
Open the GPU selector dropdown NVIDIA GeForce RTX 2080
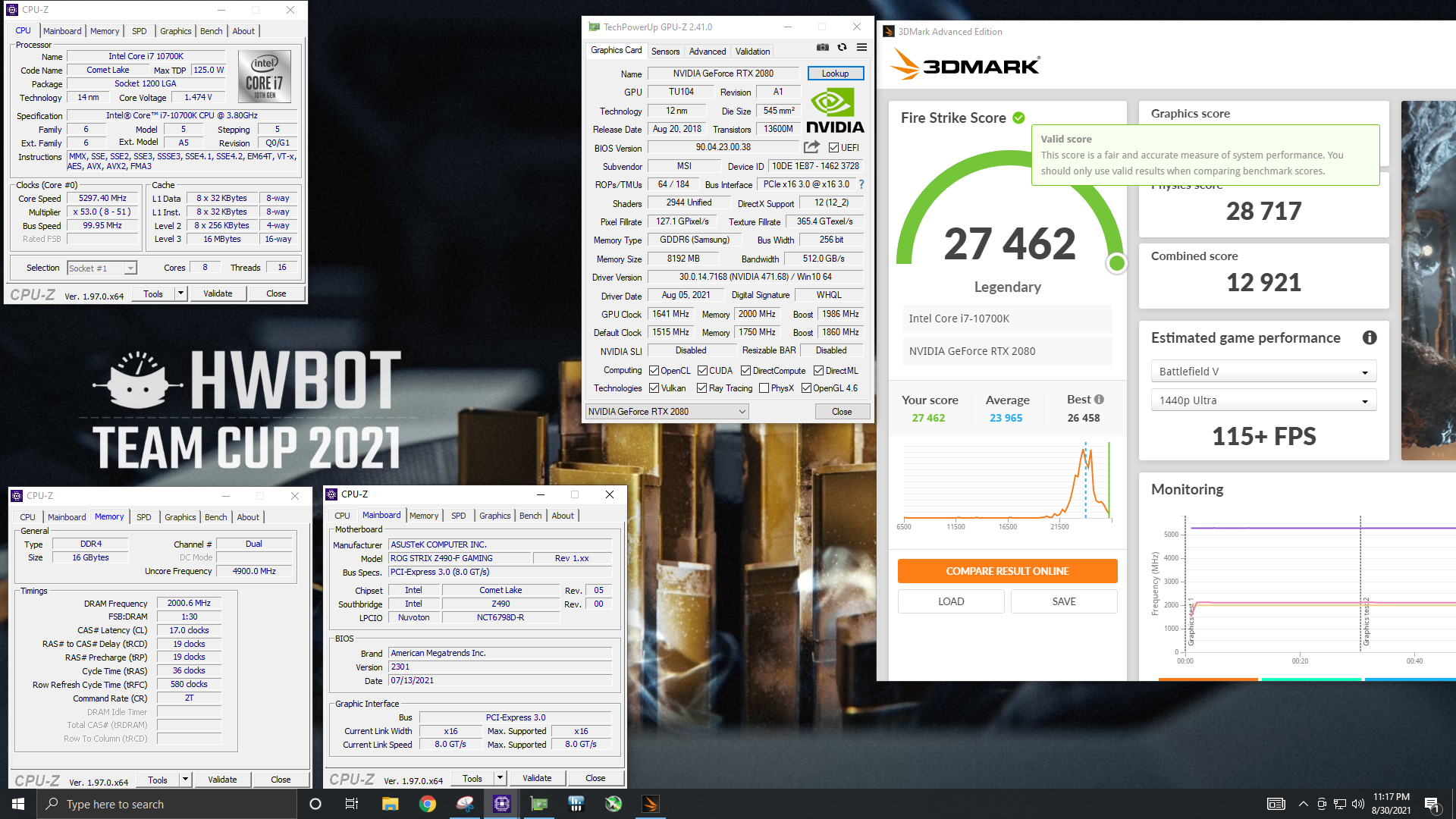667,412
